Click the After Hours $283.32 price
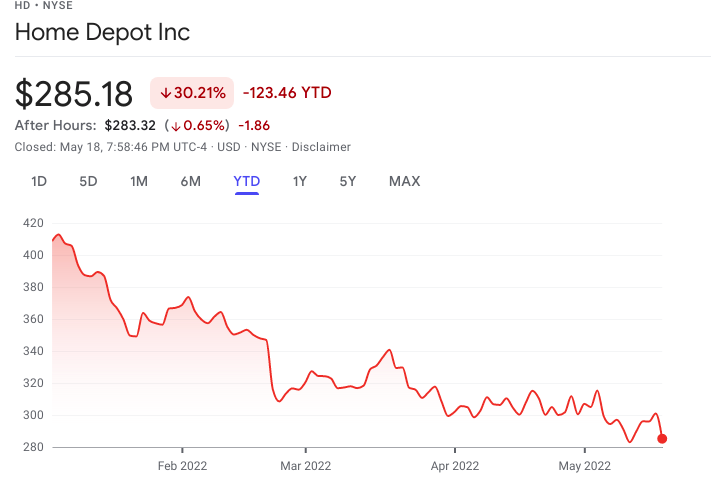The width and height of the screenshot is (711, 496). (130, 125)
